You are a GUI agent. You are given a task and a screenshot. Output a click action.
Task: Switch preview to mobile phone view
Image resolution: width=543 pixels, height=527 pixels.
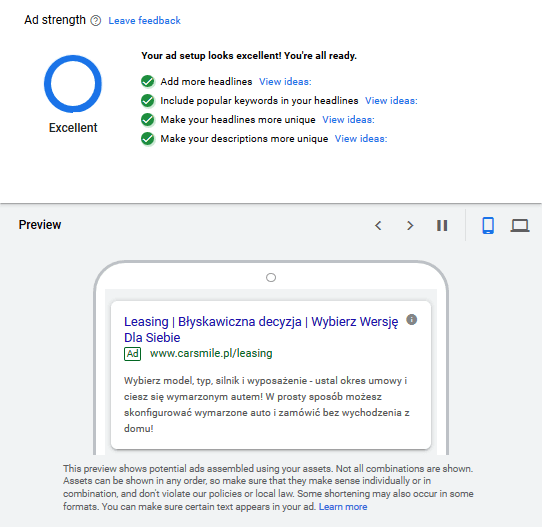click(x=488, y=225)
